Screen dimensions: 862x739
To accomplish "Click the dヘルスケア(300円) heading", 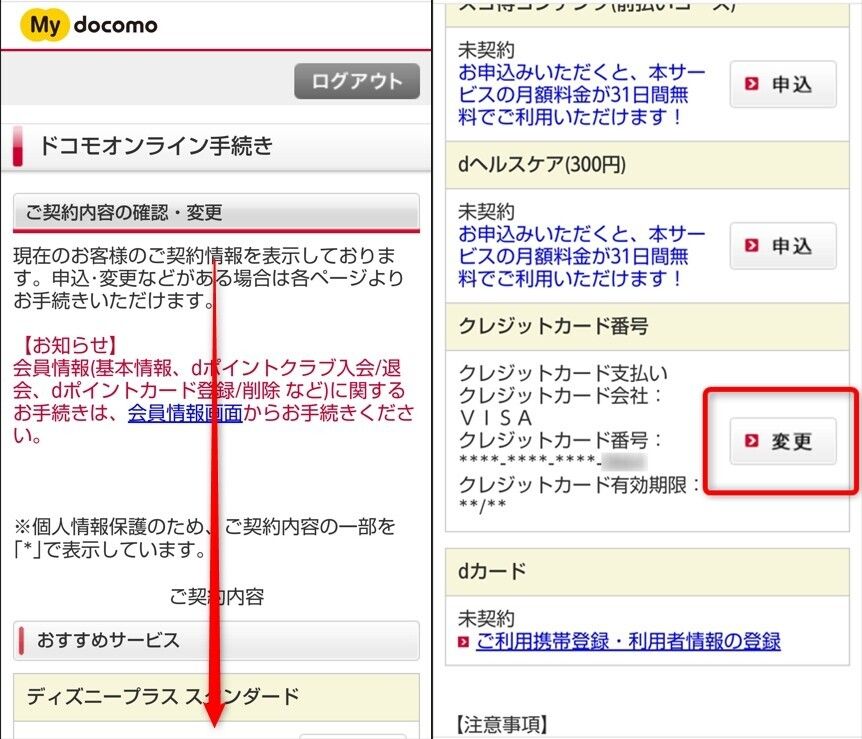I will [x=541, y=164].
